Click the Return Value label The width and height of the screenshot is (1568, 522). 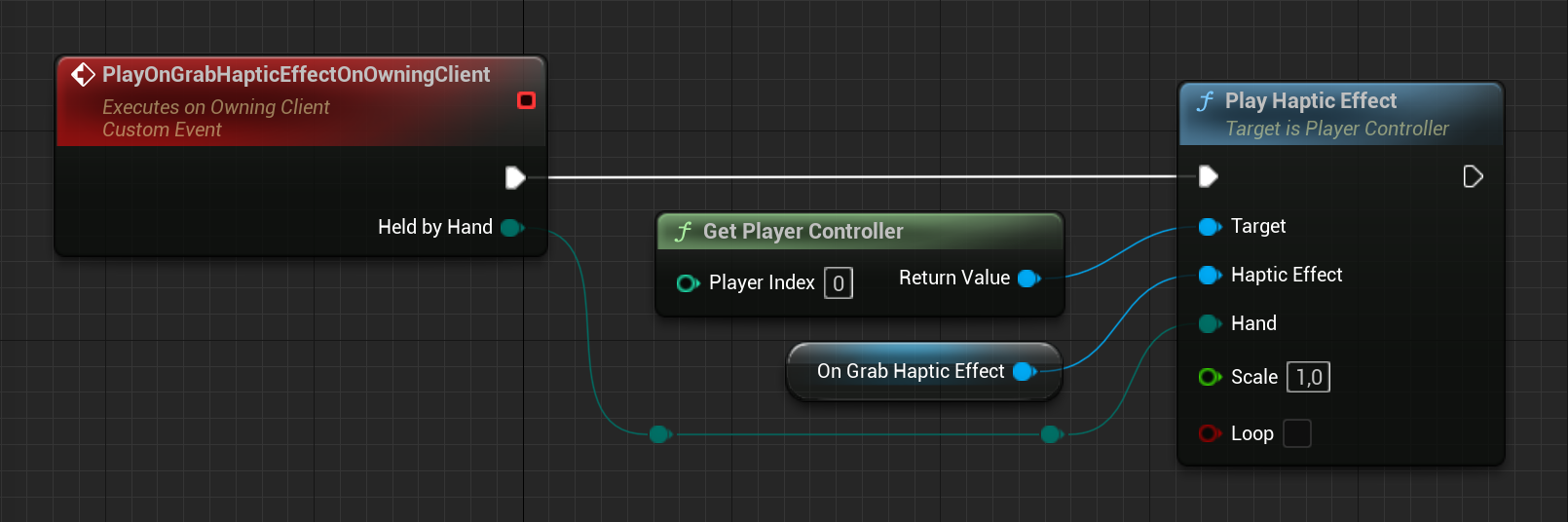point(954,278)
